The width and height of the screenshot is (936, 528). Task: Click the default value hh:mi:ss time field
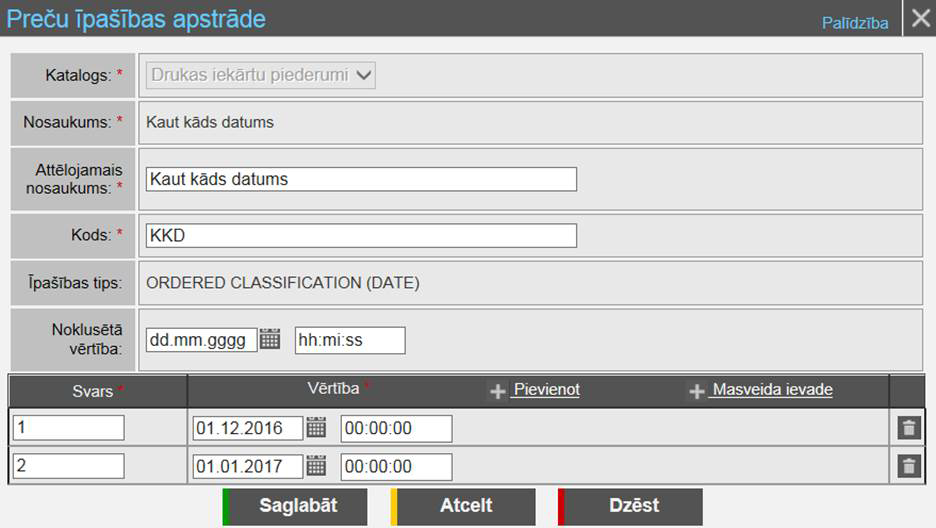pos(350,340)
